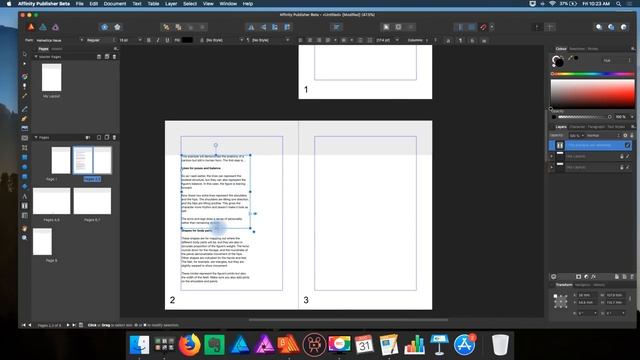
Task: Open the snapping options dropdown arrow
Action: point(492,27)
